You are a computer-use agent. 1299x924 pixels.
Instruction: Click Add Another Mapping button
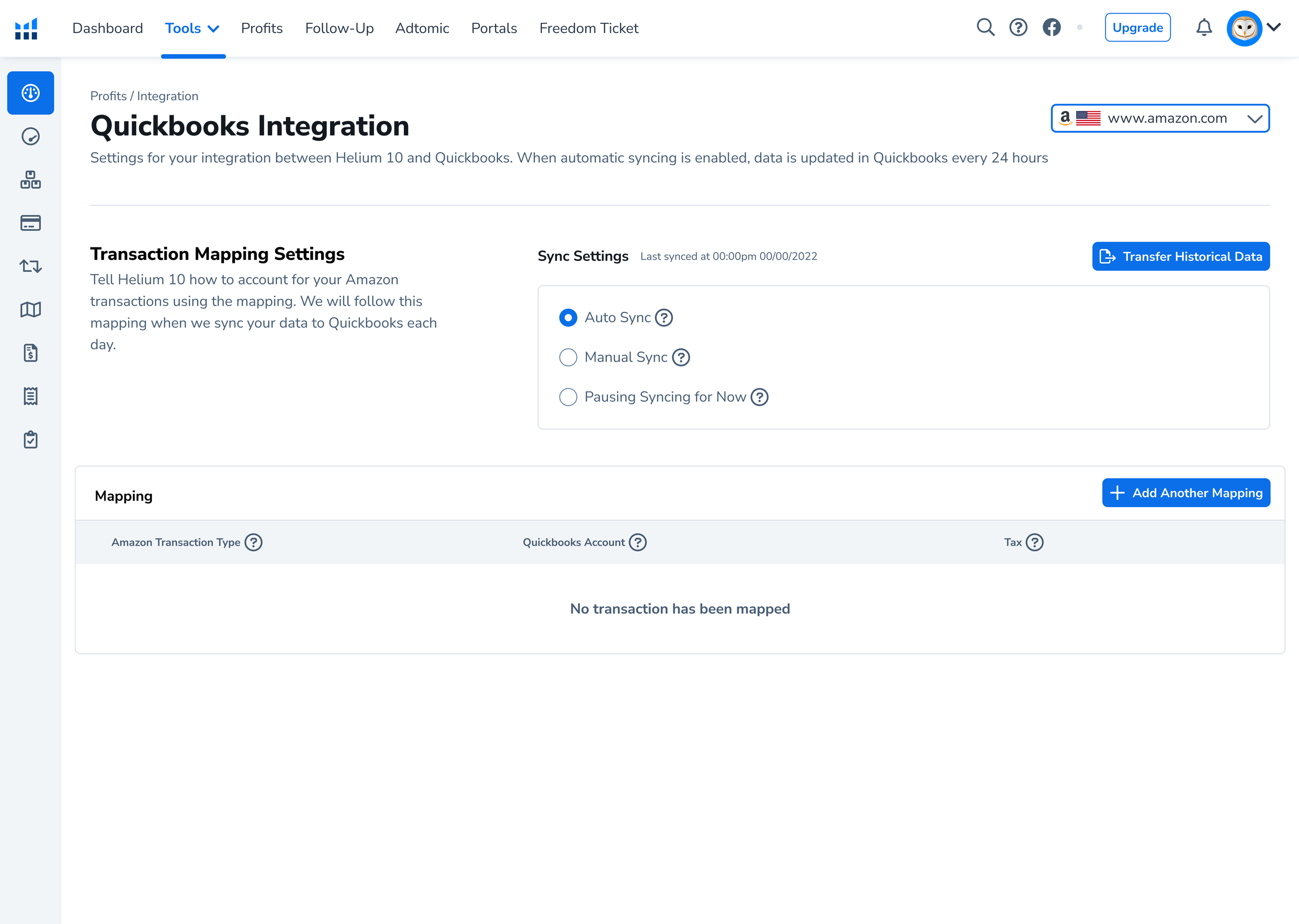coord(1186,493)
